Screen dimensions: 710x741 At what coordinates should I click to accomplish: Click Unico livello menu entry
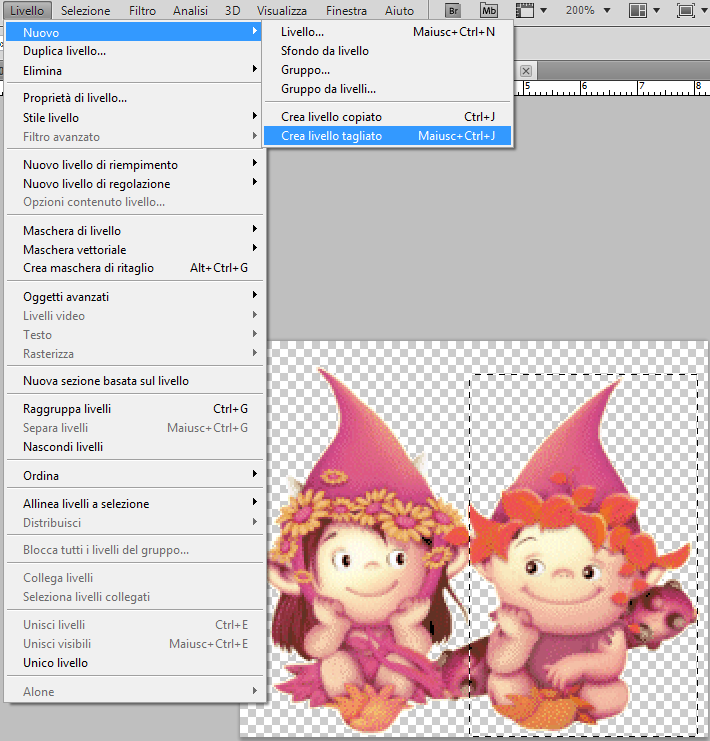pos(55,663)
